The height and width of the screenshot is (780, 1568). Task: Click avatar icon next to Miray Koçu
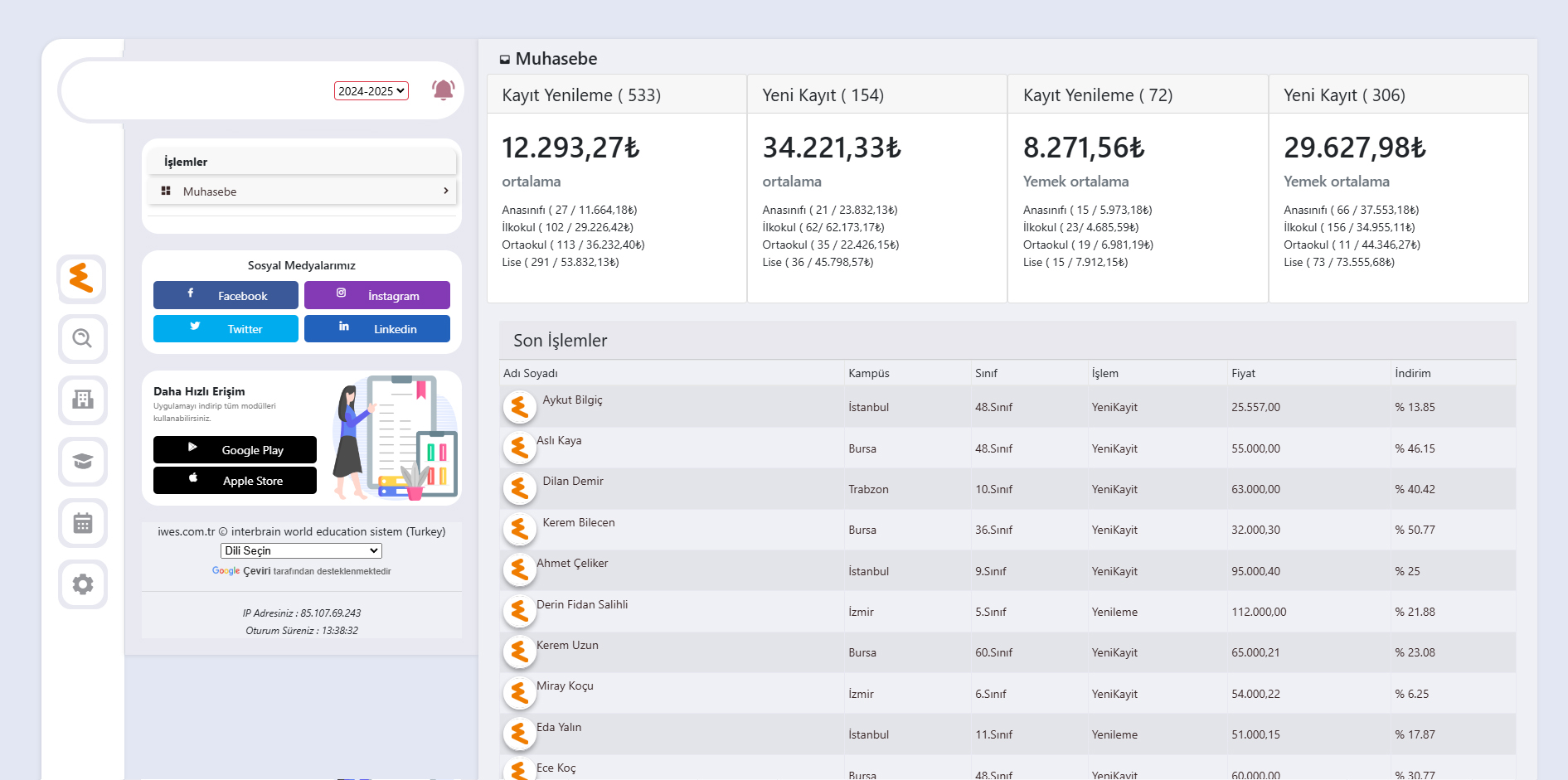coord(520,693)
